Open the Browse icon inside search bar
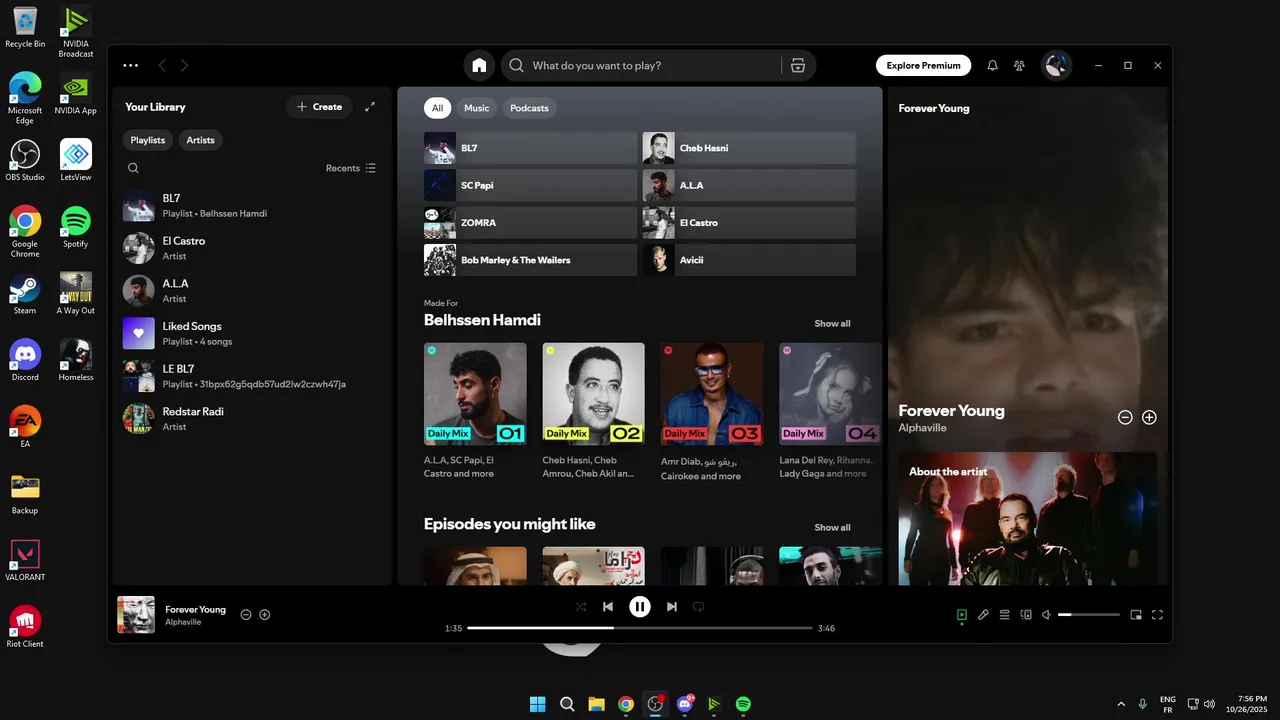The height and width of the screenshot is (720, 1280). 797,65
